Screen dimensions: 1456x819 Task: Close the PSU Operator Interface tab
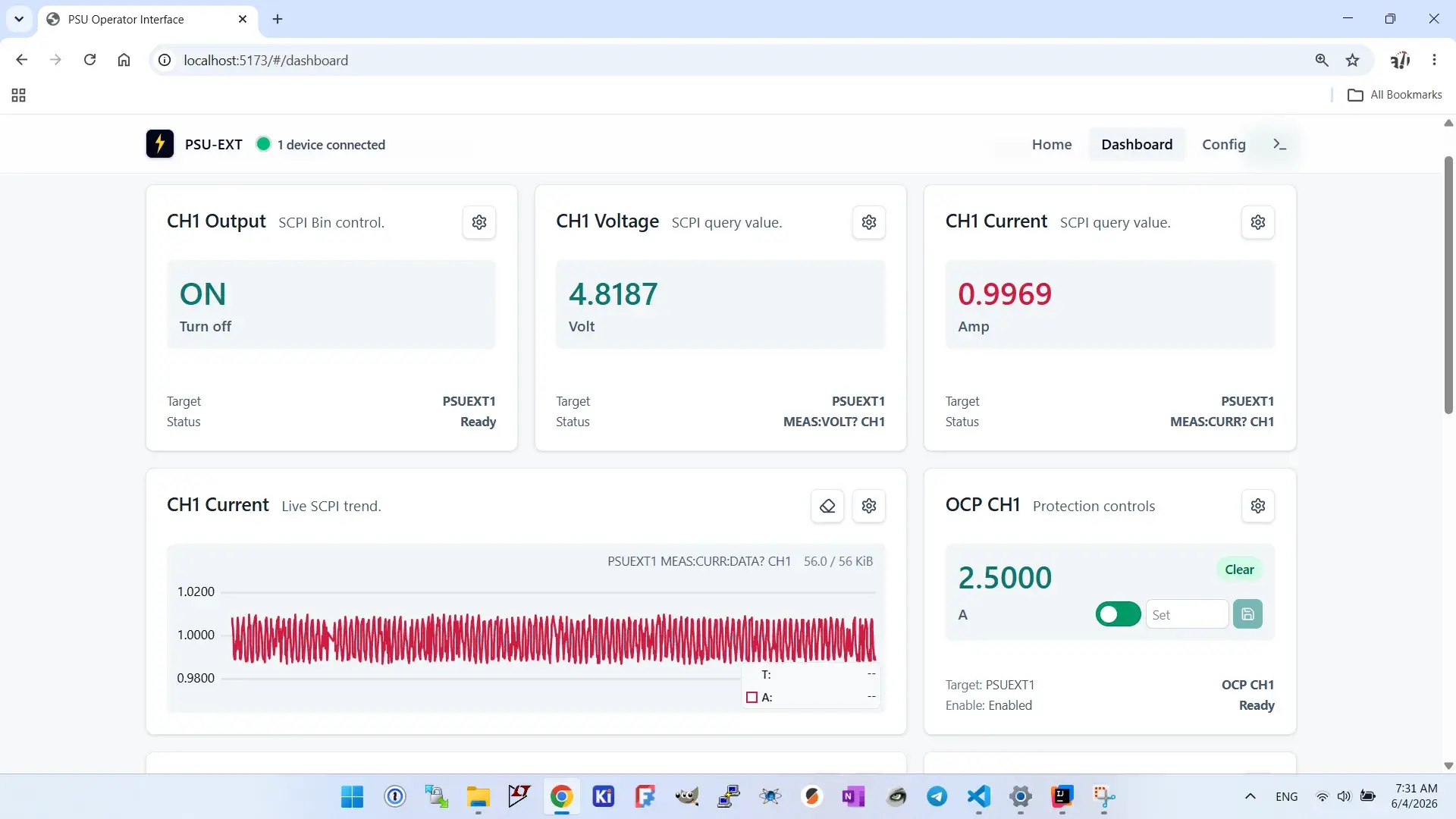click(x=243, y=19)
